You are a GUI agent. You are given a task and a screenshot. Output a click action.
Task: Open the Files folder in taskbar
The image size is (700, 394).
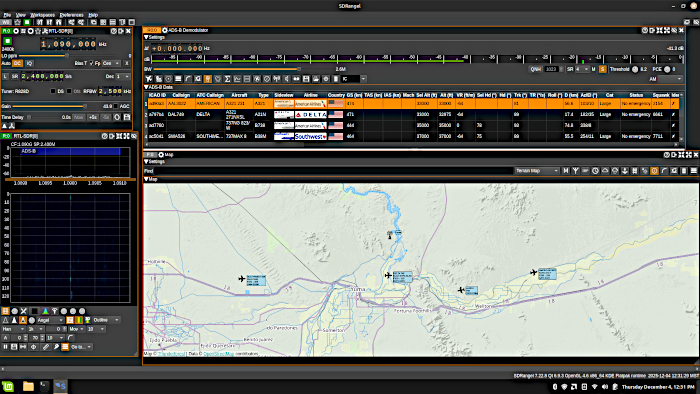click(x=28, y=386)
